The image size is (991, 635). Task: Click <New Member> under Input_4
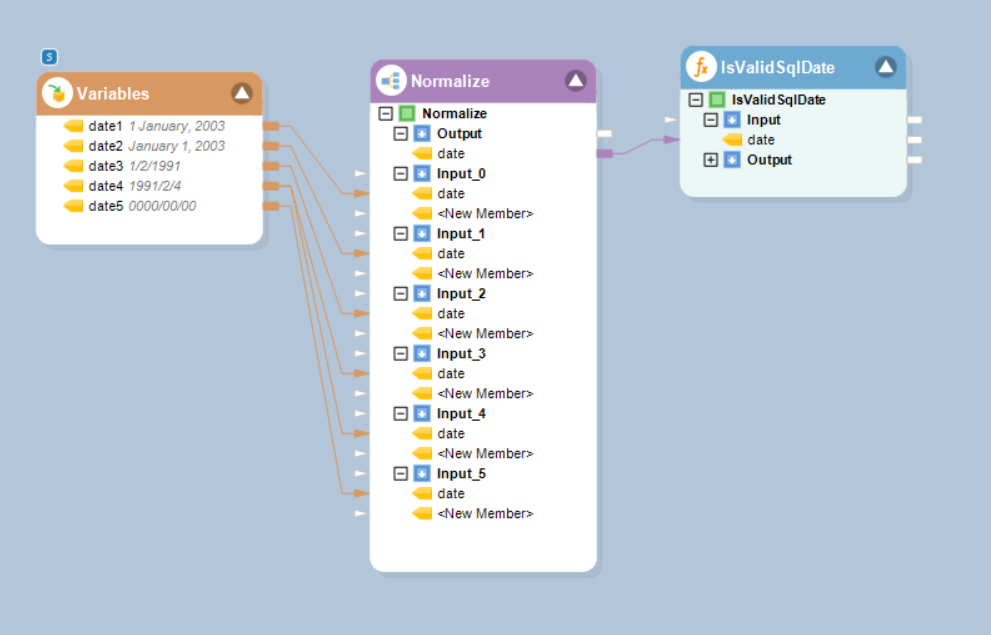coord(485,454)
